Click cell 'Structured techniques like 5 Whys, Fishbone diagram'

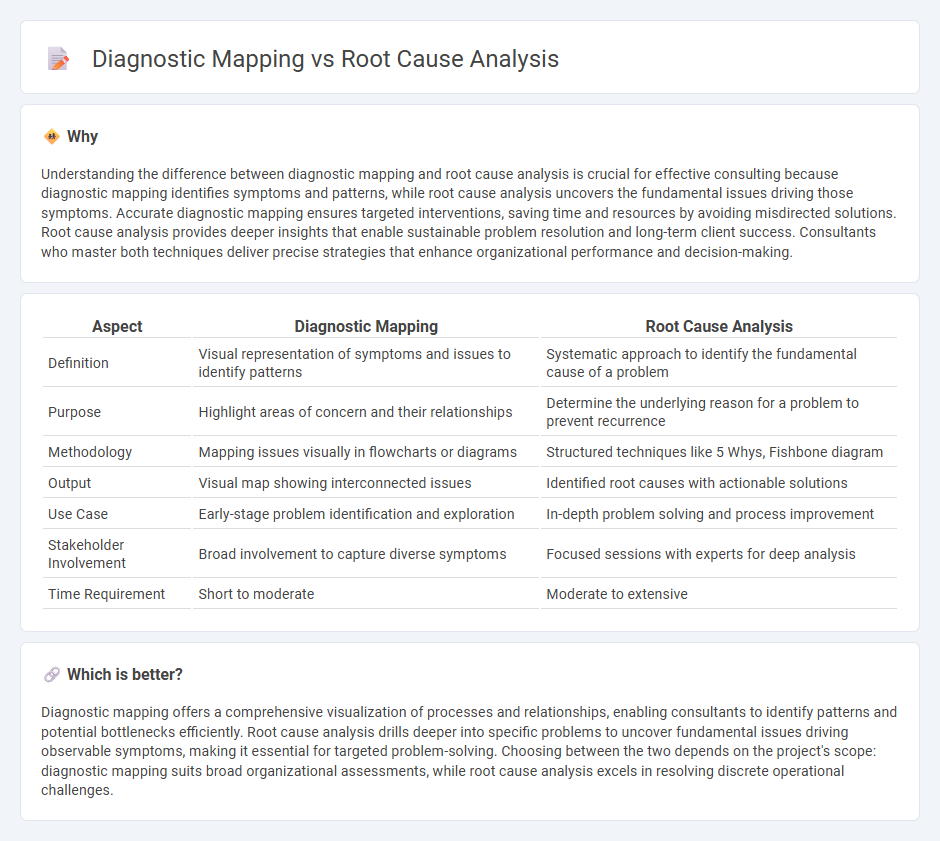[x=719, y=452]
